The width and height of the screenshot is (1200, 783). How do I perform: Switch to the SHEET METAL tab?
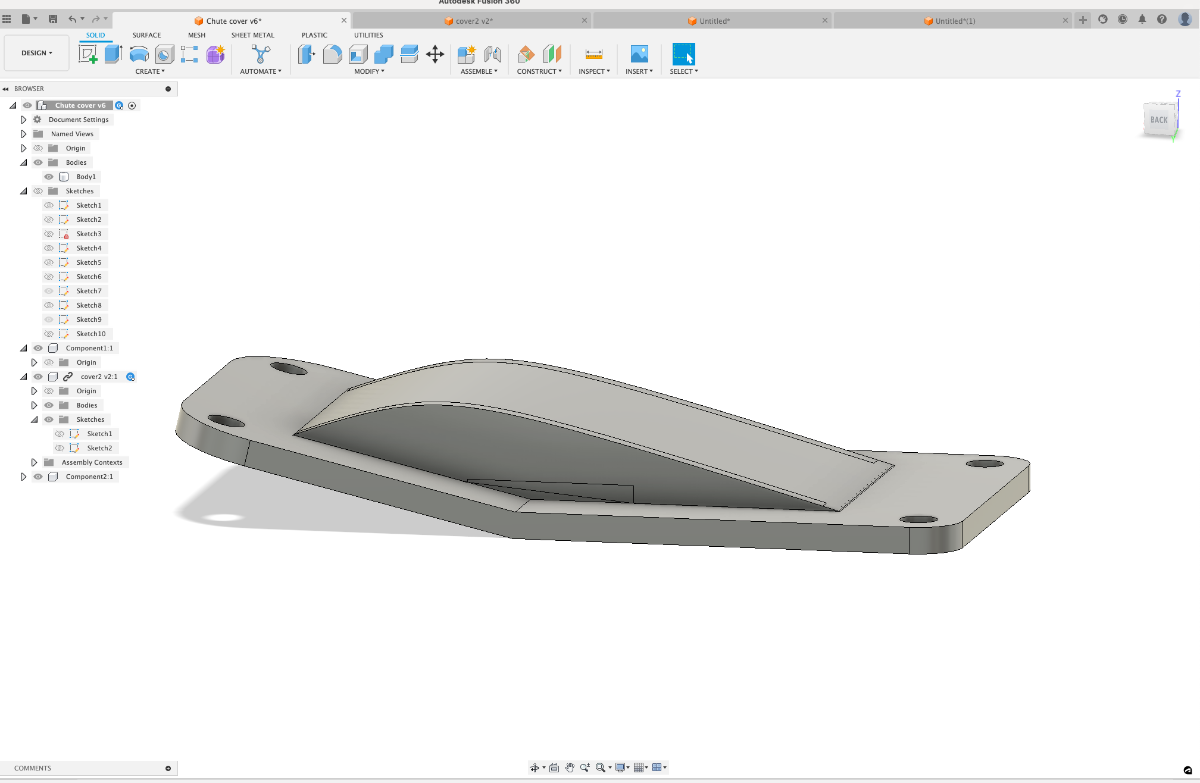coord(253,35)
